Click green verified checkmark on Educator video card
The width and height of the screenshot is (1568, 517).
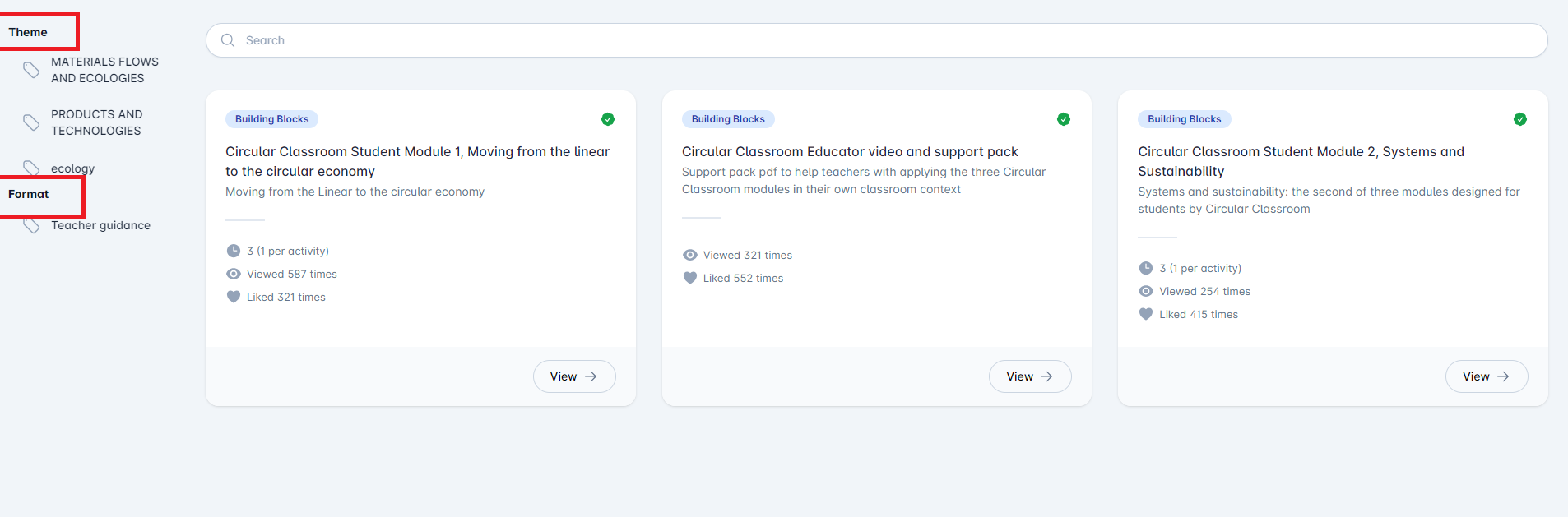pyautogui.click(x=1064, y=119)
